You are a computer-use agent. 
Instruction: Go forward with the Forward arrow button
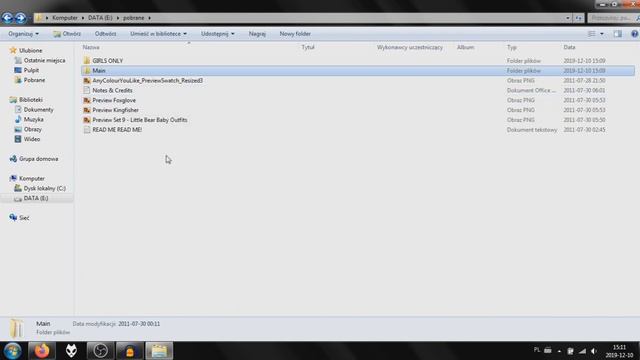(x=20, y=18)
